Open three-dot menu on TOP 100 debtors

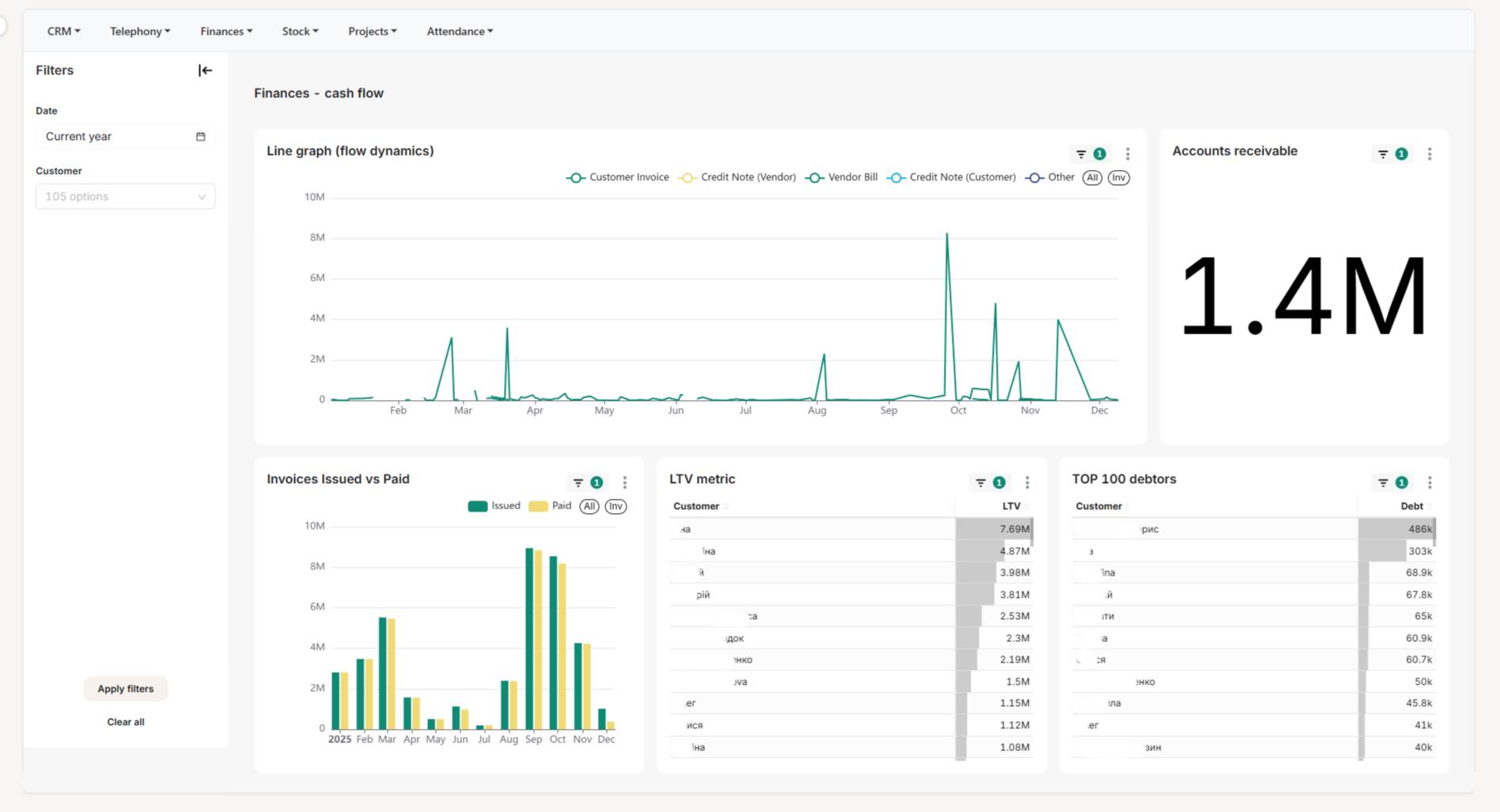(1429, 482)
